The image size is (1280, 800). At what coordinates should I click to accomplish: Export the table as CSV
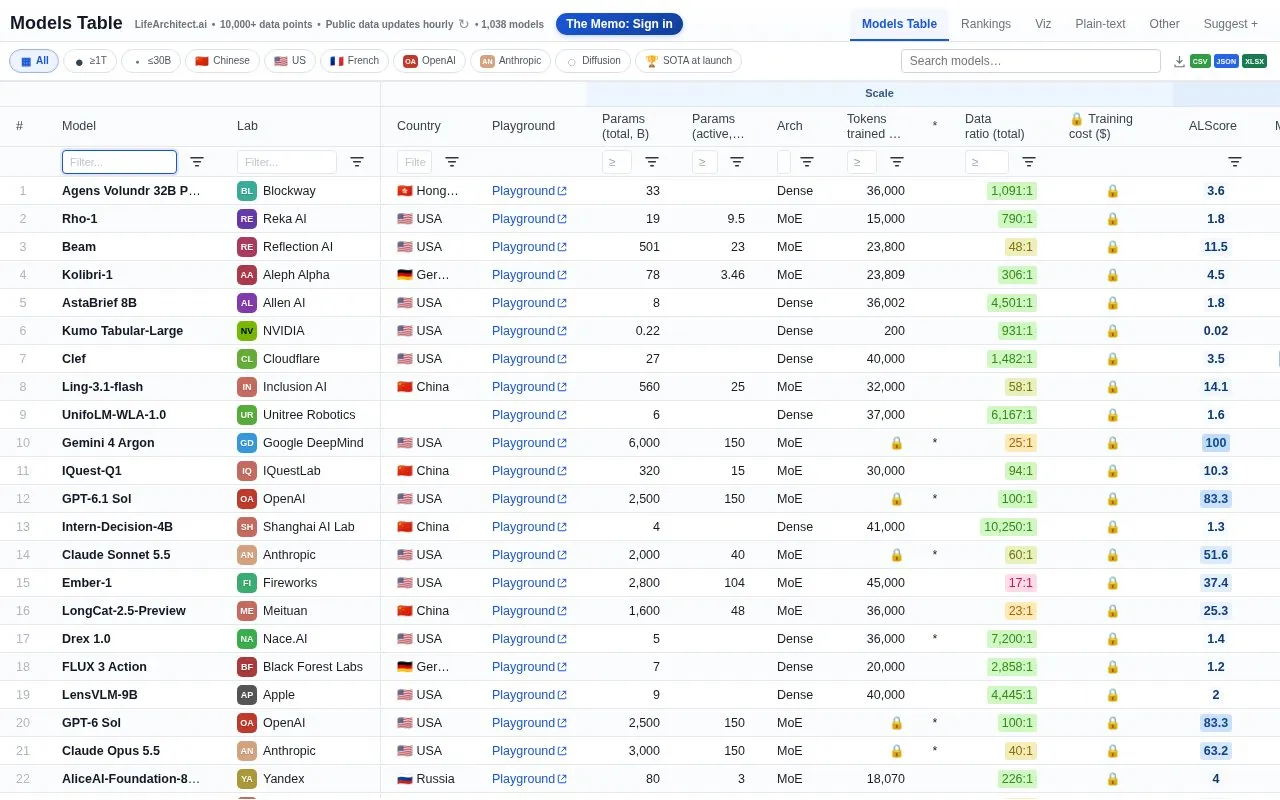[1200, 61]
